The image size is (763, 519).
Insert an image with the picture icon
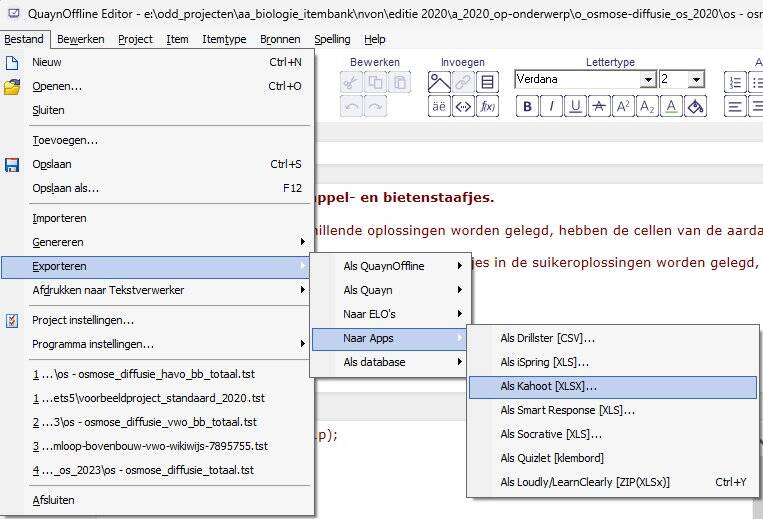(x=439, y=82)
